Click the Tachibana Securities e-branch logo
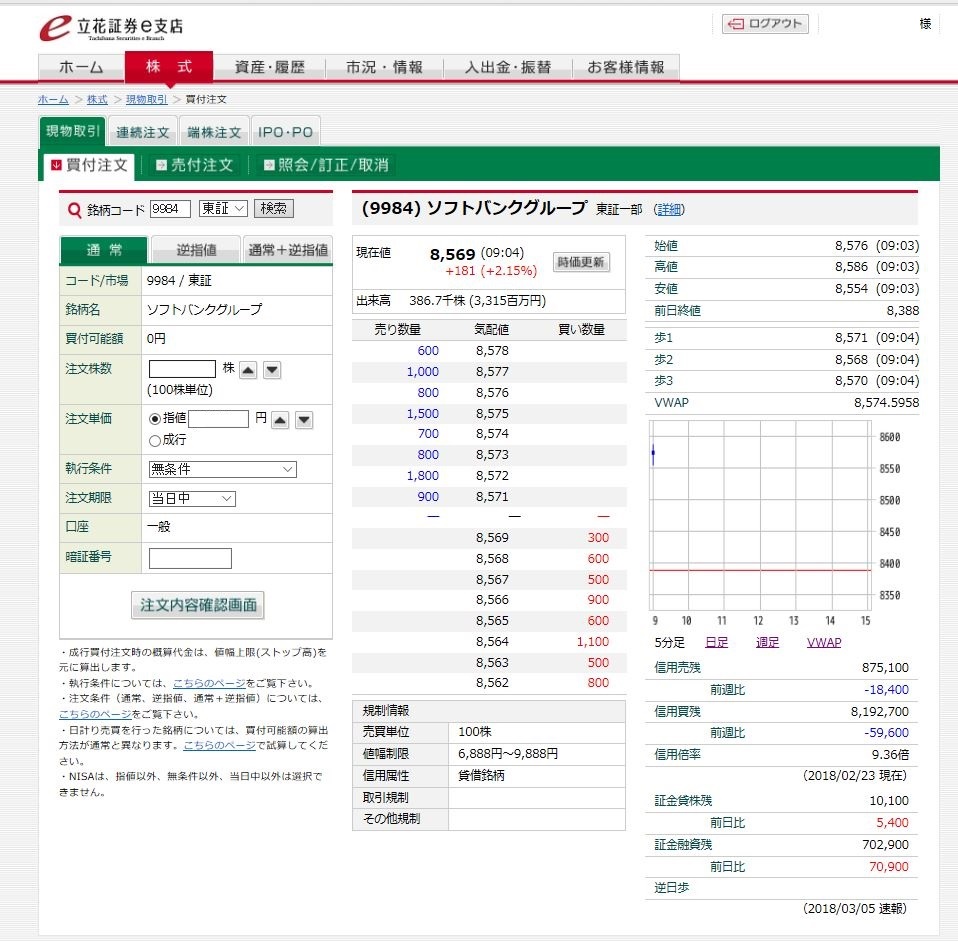Screen dimensions: 958x941 [x=111, y=27]
